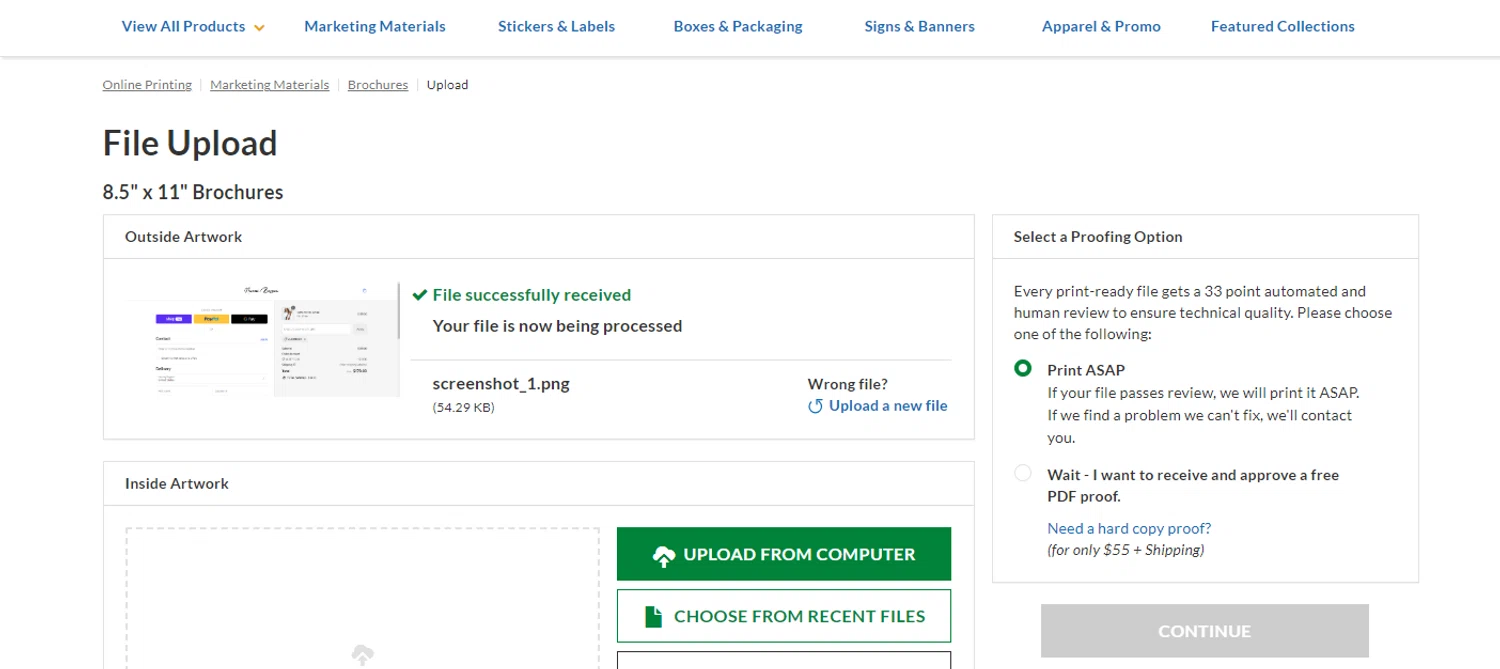1500x669 pixels.
Task: Click the cloud icon in the drop zone
Action: tap(362, 655)
